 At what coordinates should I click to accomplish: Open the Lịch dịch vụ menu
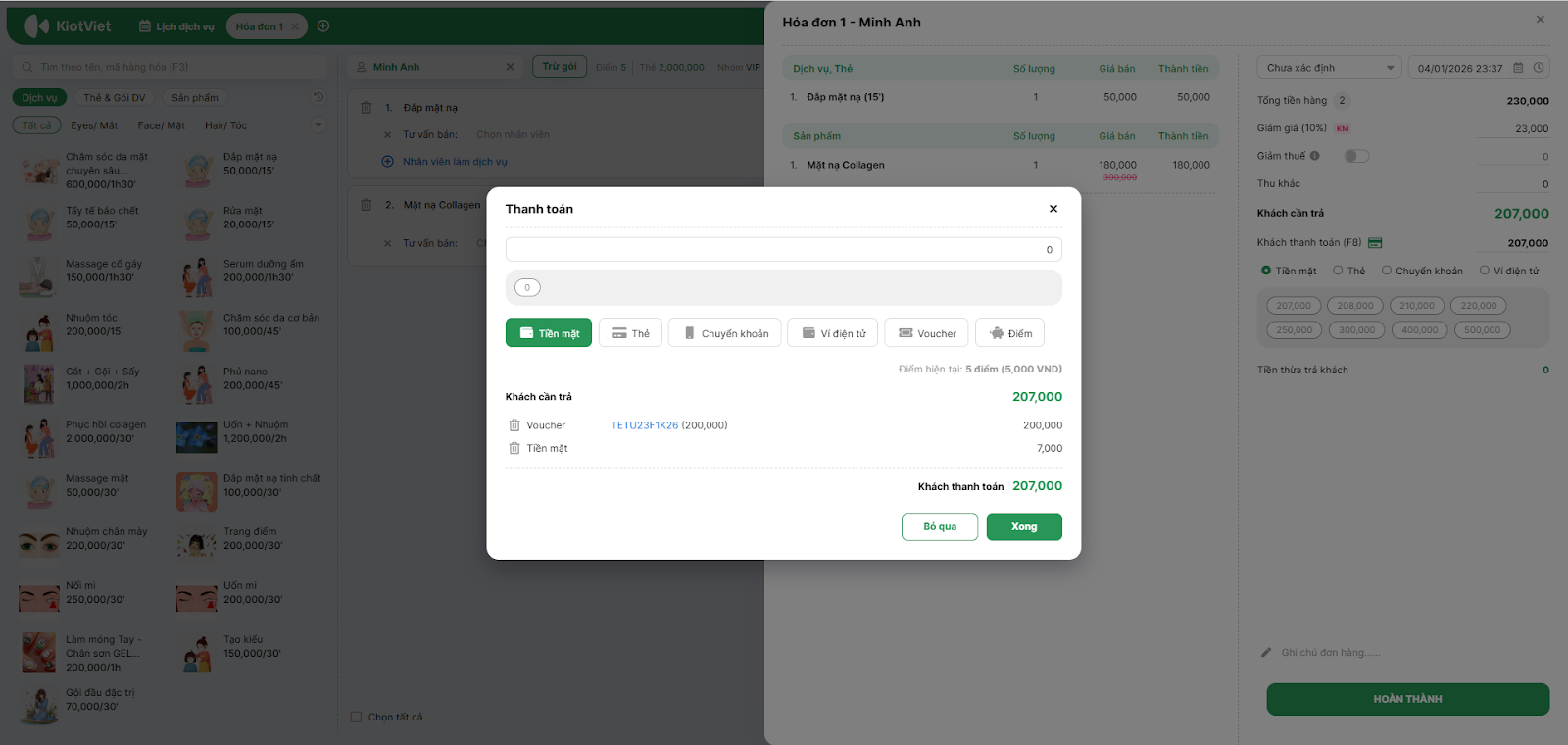pos(176,26)
